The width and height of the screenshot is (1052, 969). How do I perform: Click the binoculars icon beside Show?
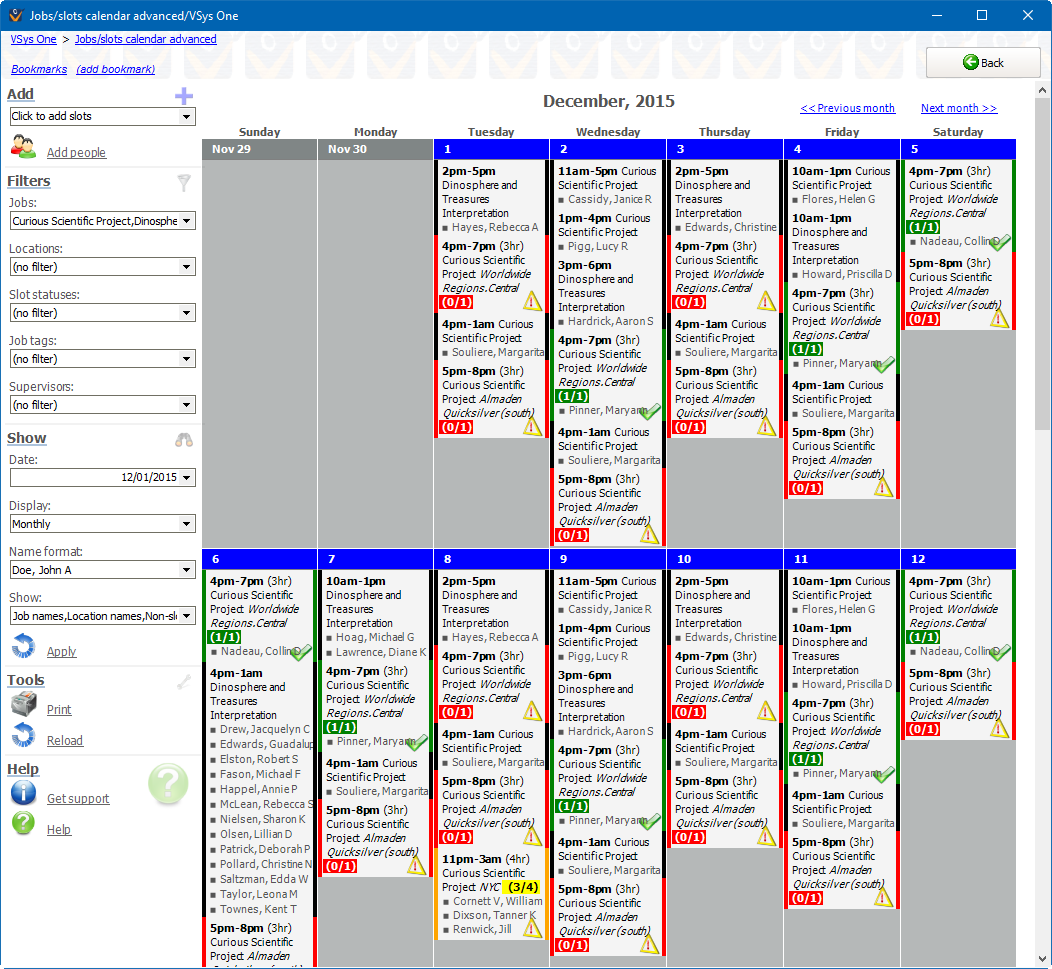coord(183,439)
